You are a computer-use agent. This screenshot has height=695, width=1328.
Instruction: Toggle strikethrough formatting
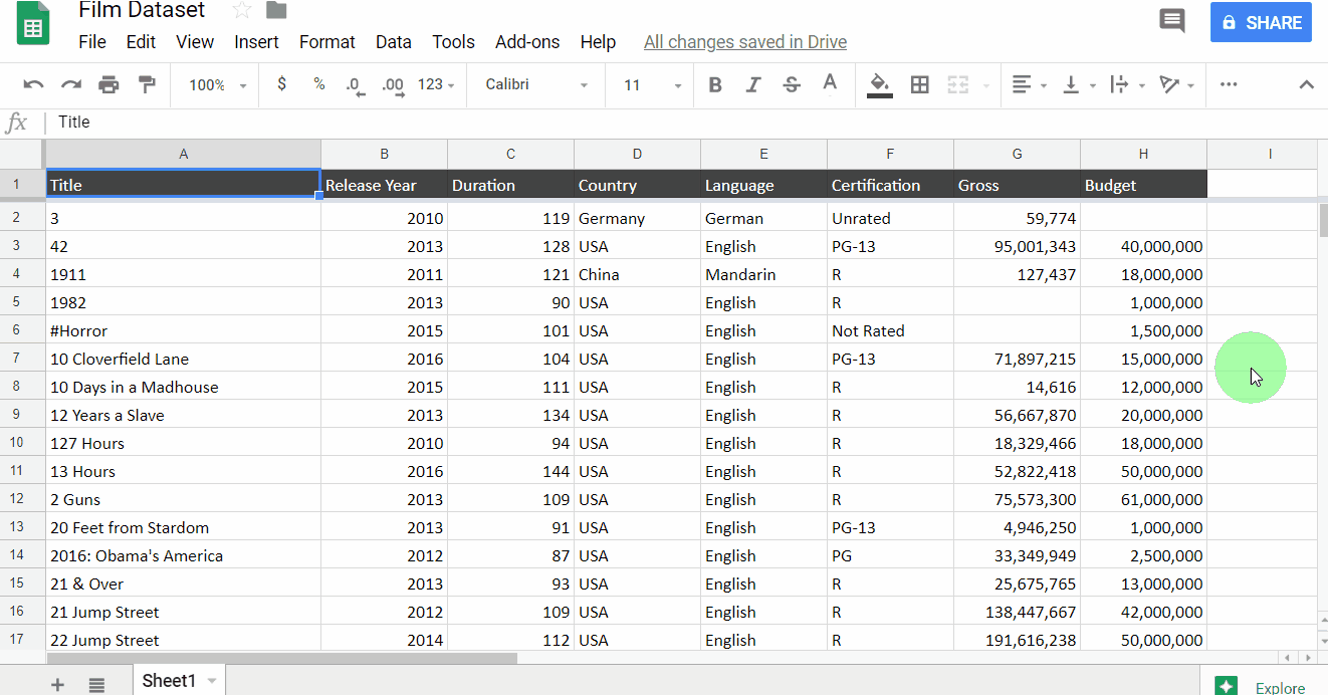pyautogui.click(x=791, y=85)
